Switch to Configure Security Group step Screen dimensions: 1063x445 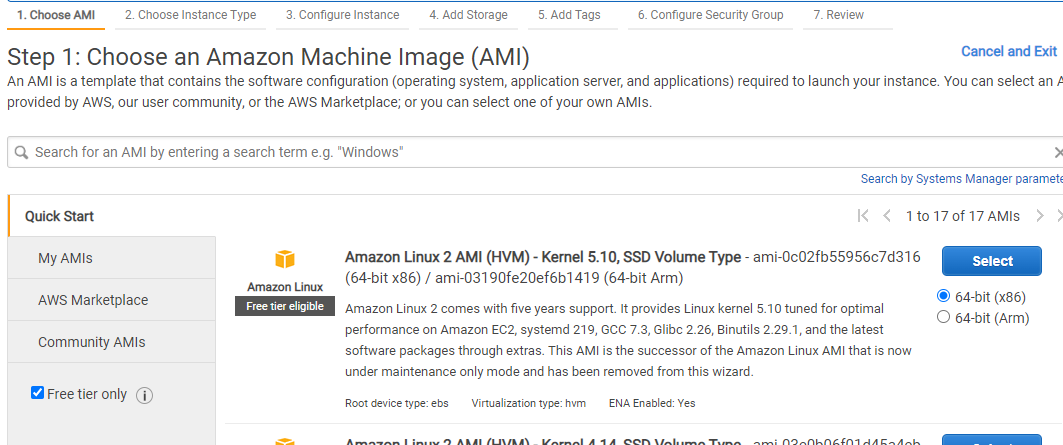(x=710, y=15)
